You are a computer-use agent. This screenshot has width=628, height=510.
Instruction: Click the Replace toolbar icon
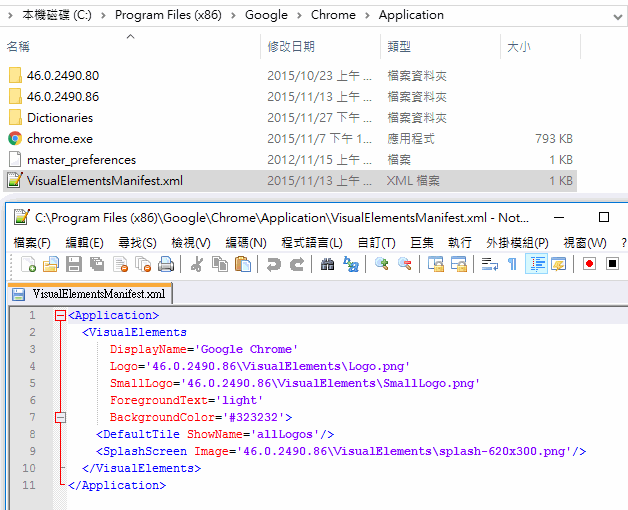coord(351,264)
